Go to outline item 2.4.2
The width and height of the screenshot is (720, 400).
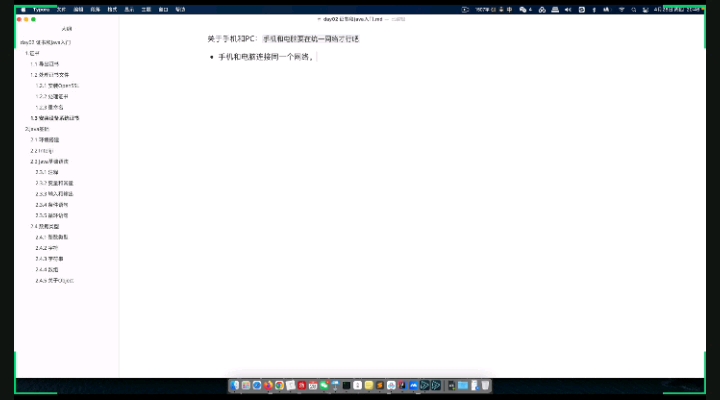coord(46,248)
